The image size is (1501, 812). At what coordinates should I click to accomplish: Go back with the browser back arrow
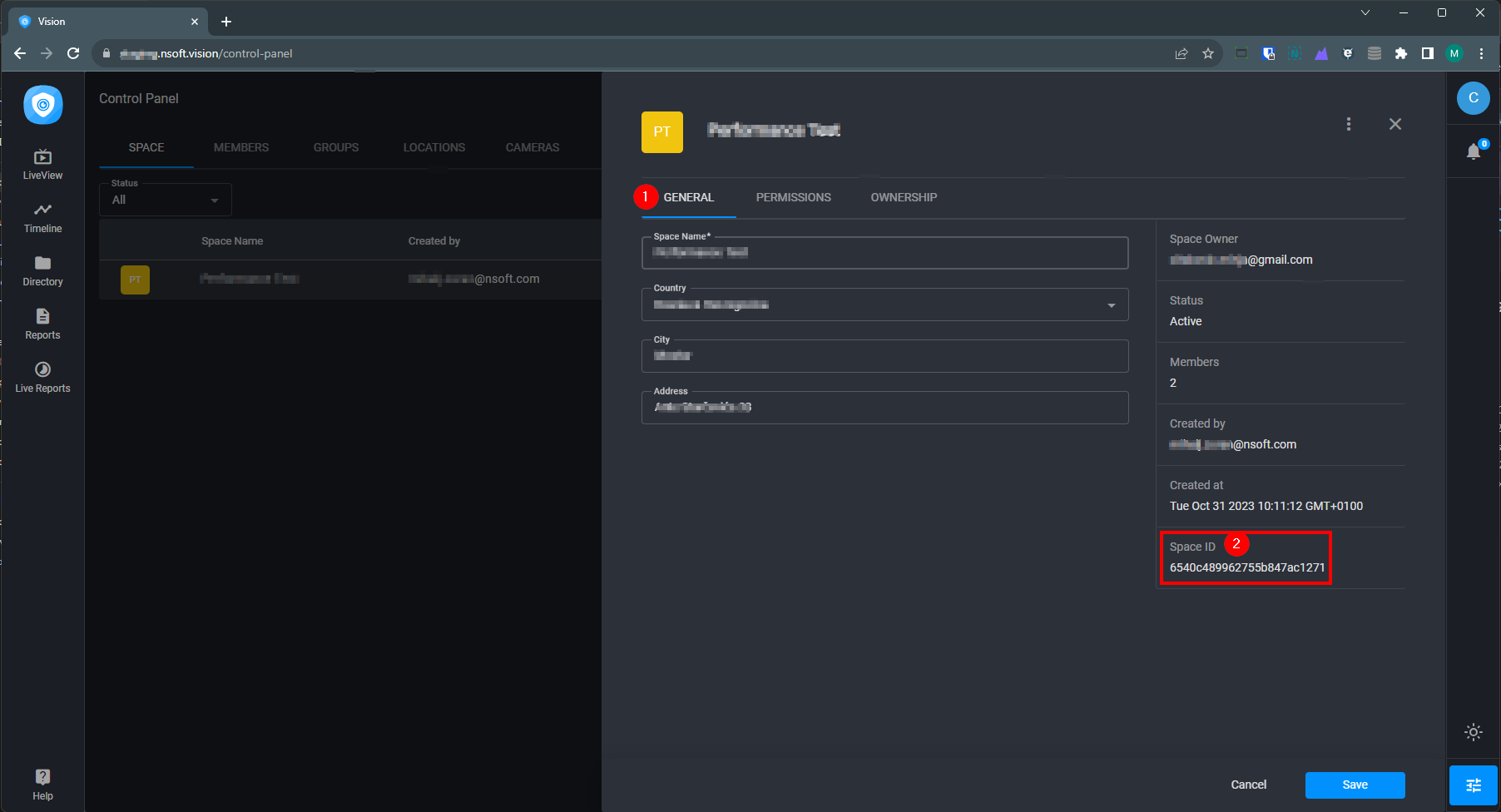[x=20, y=53]
